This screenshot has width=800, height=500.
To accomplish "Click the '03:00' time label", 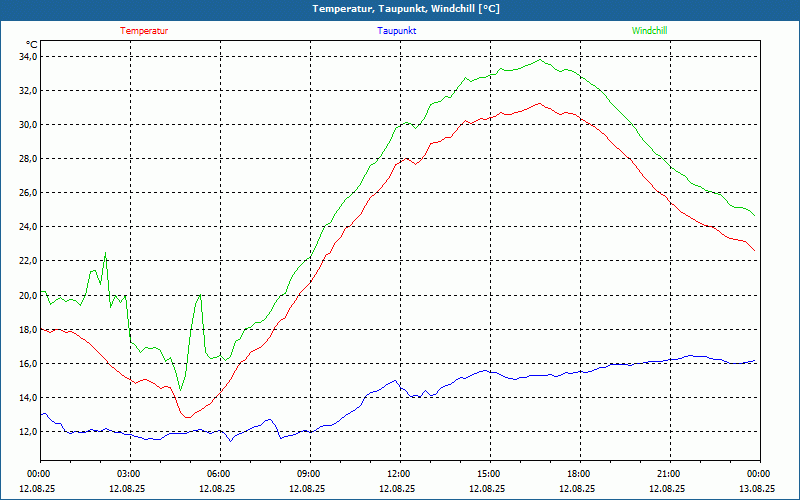I will (130, 474).
